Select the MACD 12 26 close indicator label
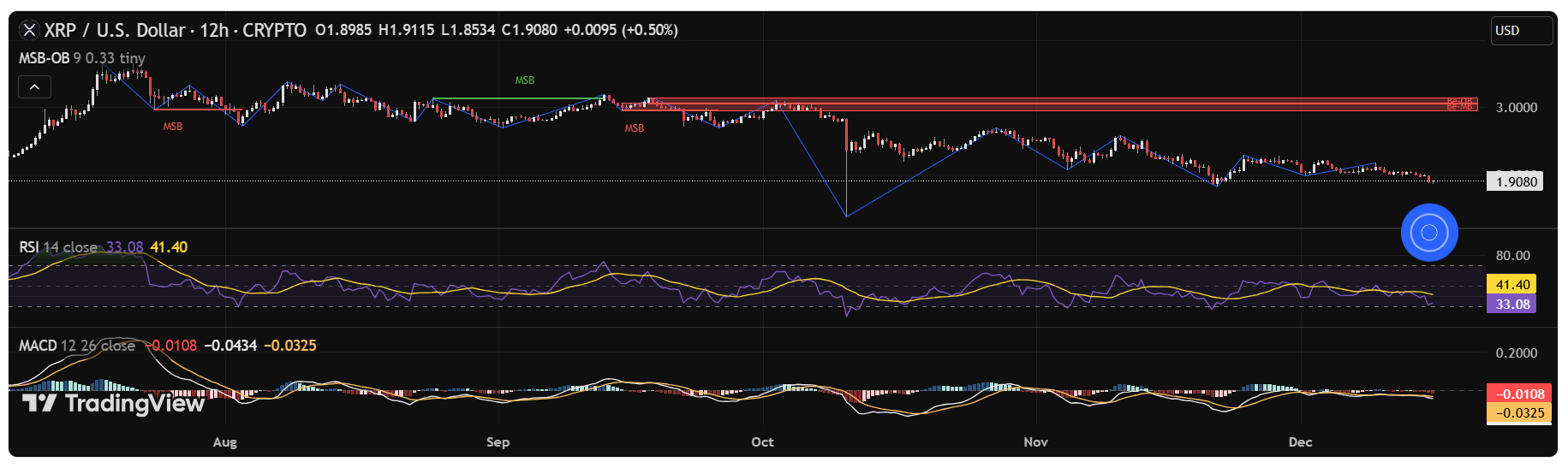Viewport: 1568px width, 468px height. (77, 346)
